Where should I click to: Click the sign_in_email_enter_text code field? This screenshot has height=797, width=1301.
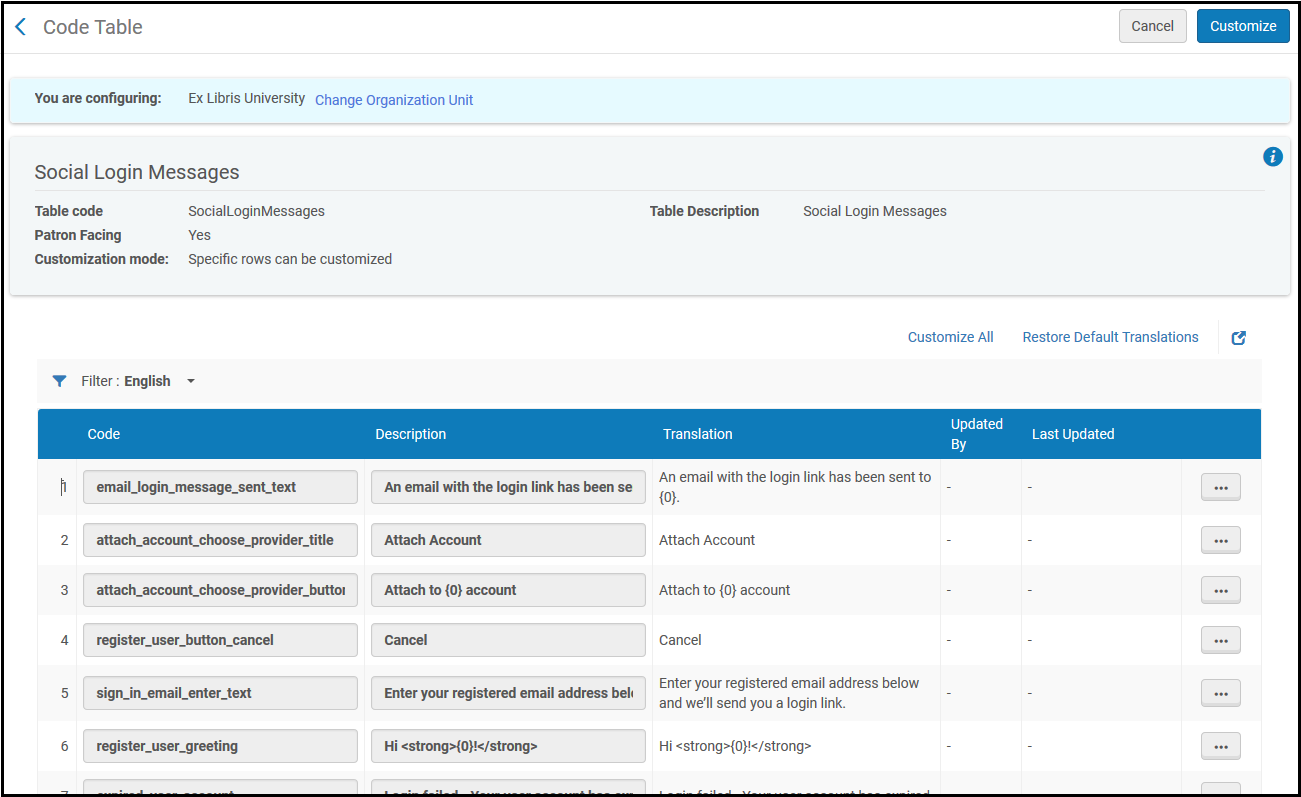(220, 693)
